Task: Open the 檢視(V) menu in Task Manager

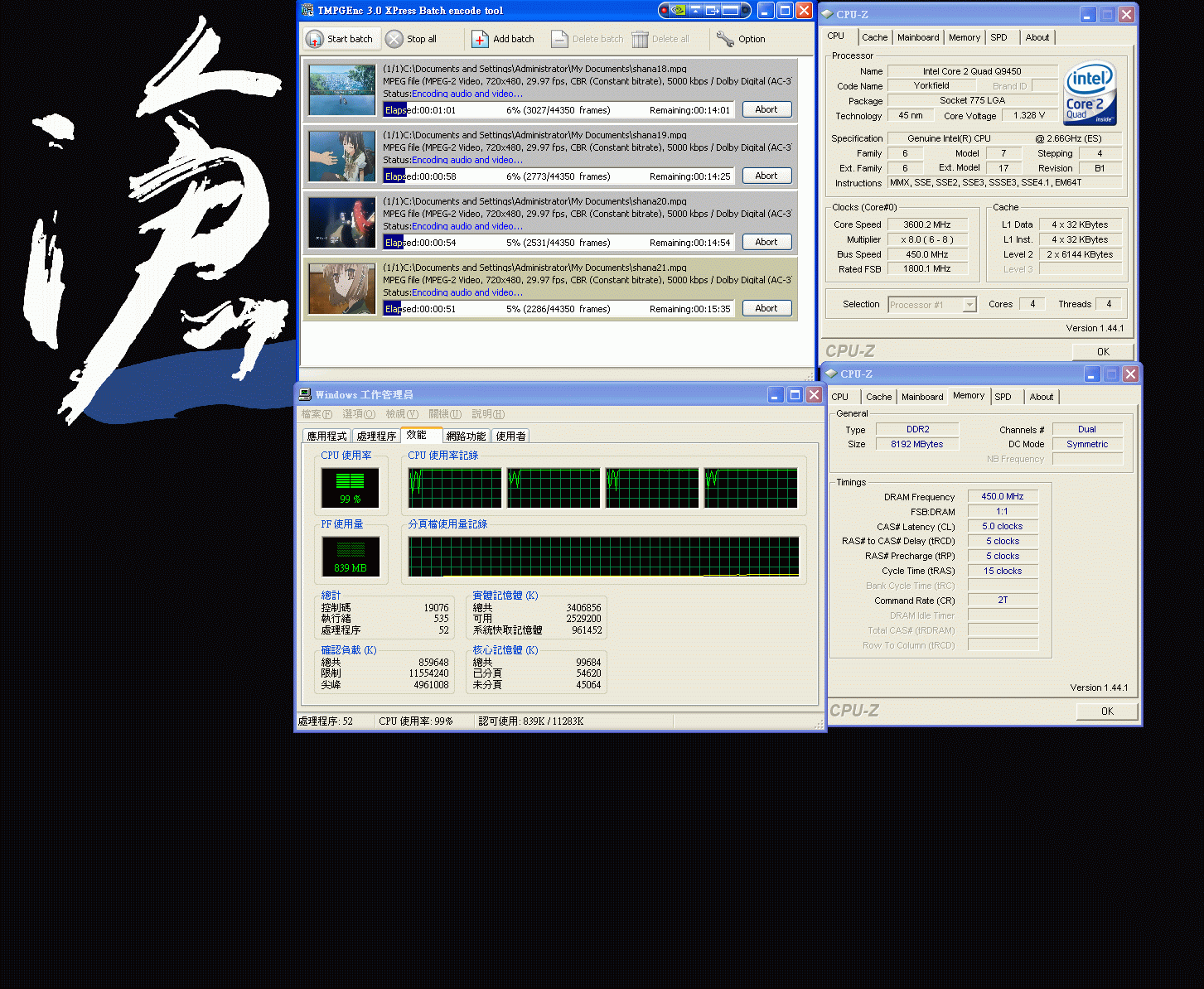Action: [x=402, y=414]
